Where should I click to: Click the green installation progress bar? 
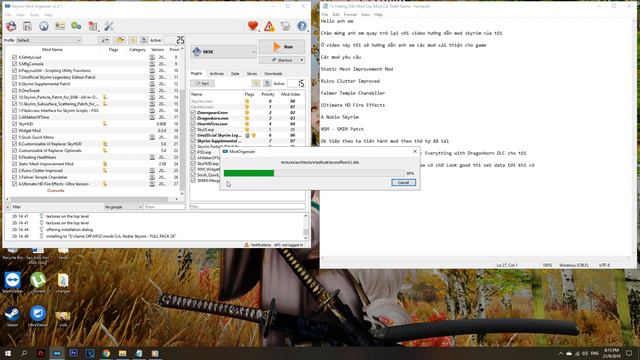click(249, 173)
